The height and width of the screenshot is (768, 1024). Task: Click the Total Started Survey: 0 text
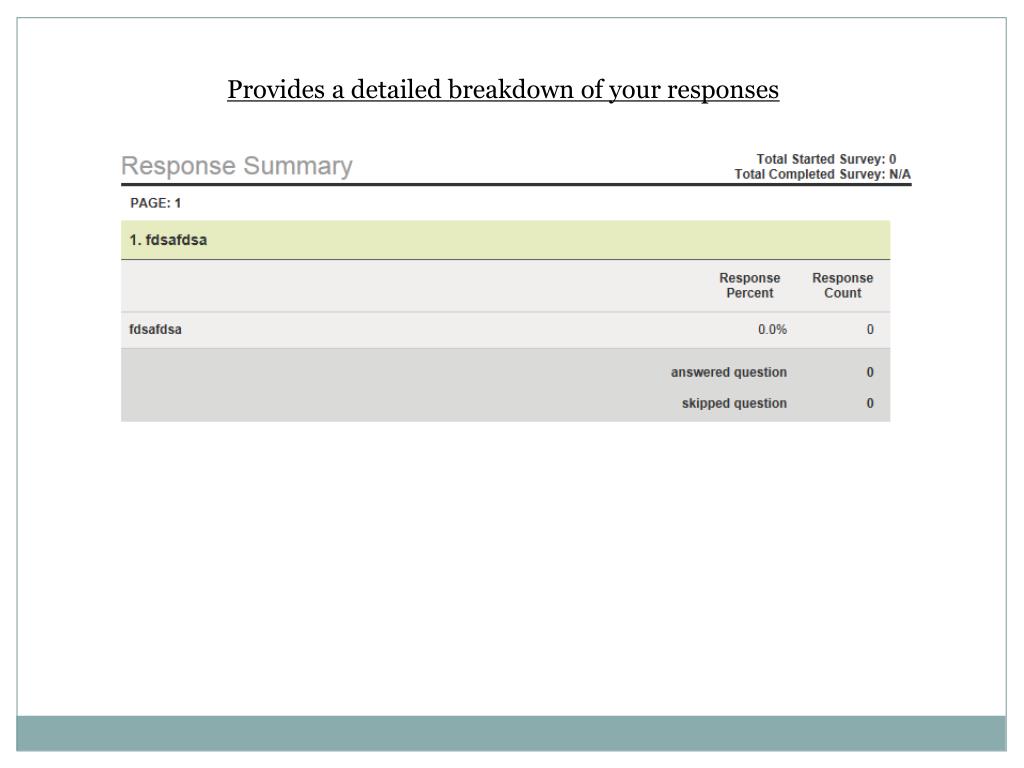(826, 159)
